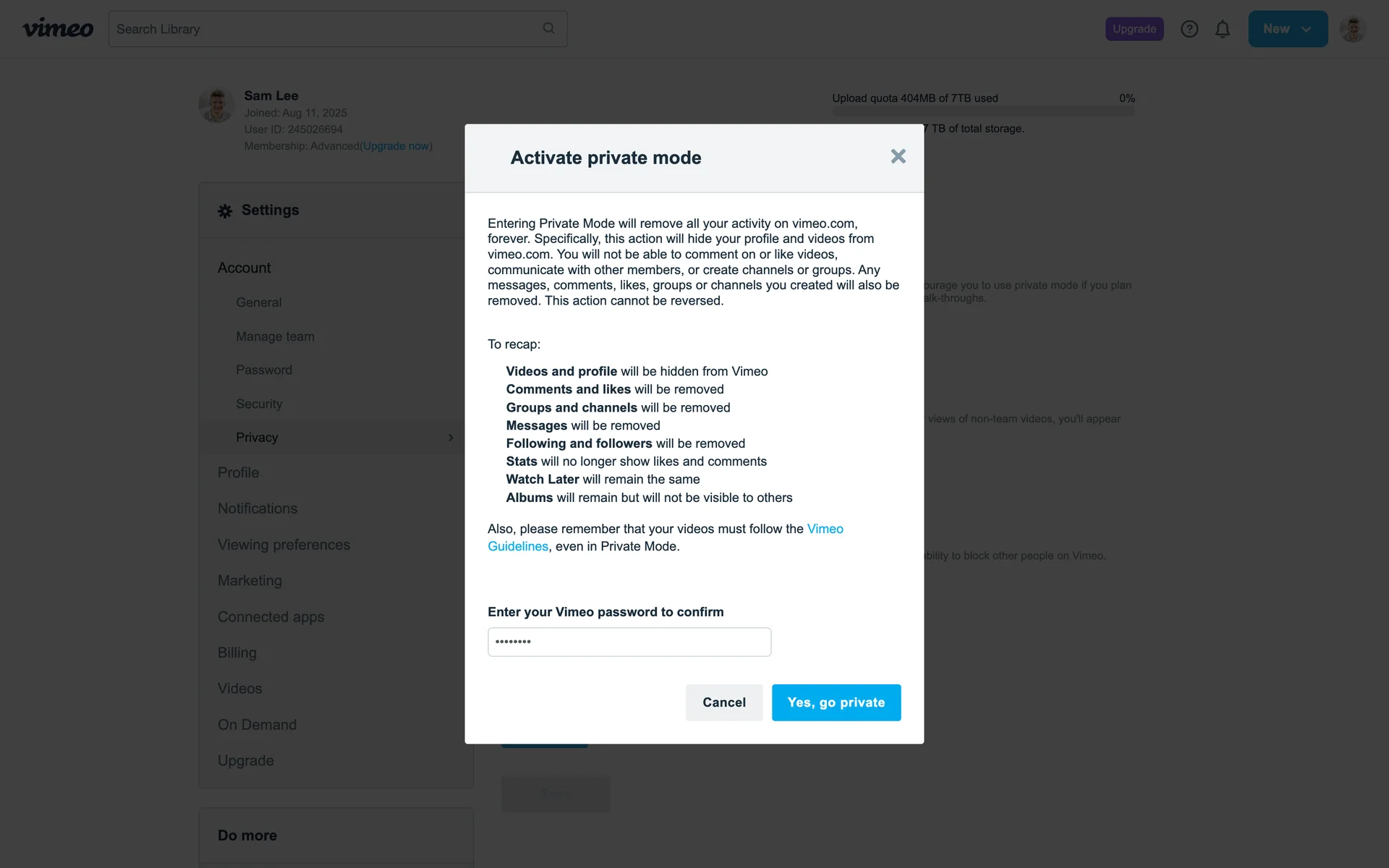Click the Upgrade now link
This screenshot has width=1389, height=868.
(396, 146)
